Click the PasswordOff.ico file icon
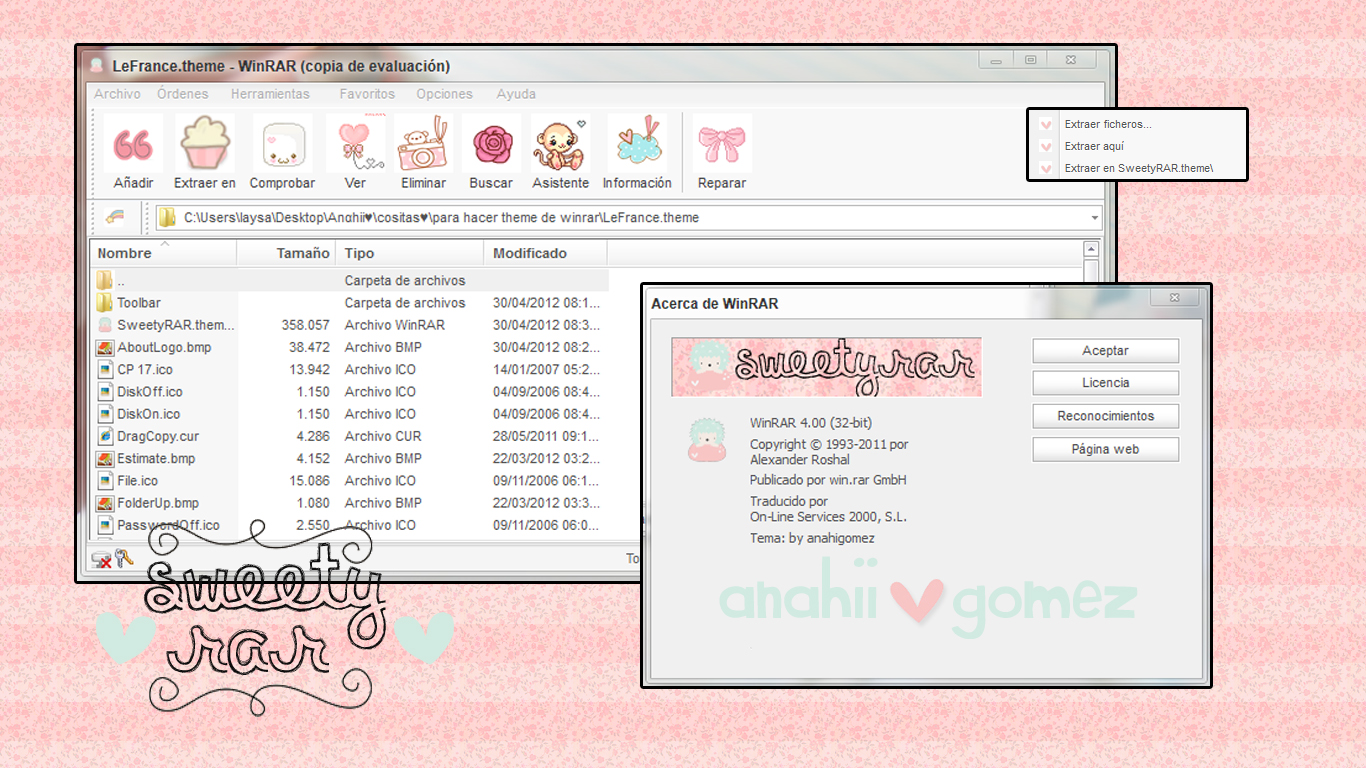Image resolution: width=1366 pixels, height=768 pixels. point(104,525)
